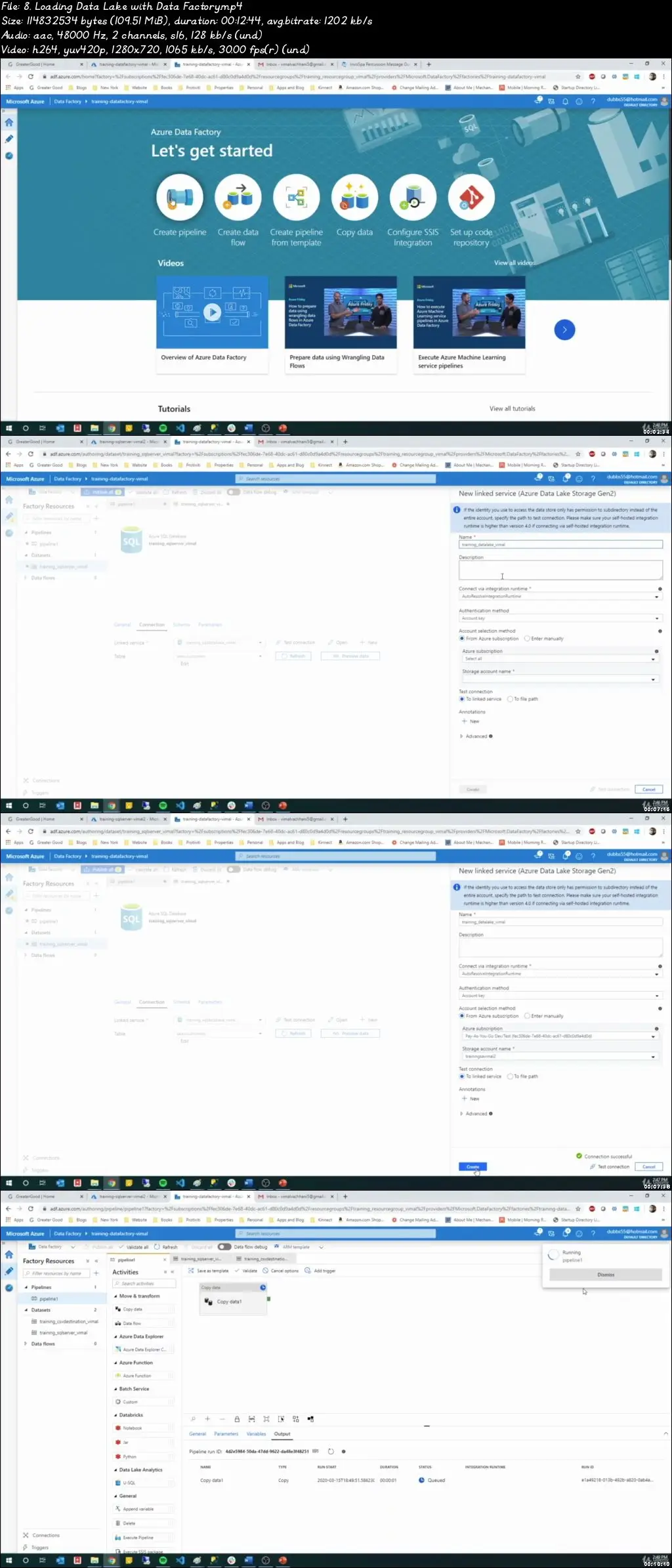Click Test connection under Connection successful
Image resolution: width=672 pixels, height=1568 pixels.
pyautogui.click(x=610, y=1166)
